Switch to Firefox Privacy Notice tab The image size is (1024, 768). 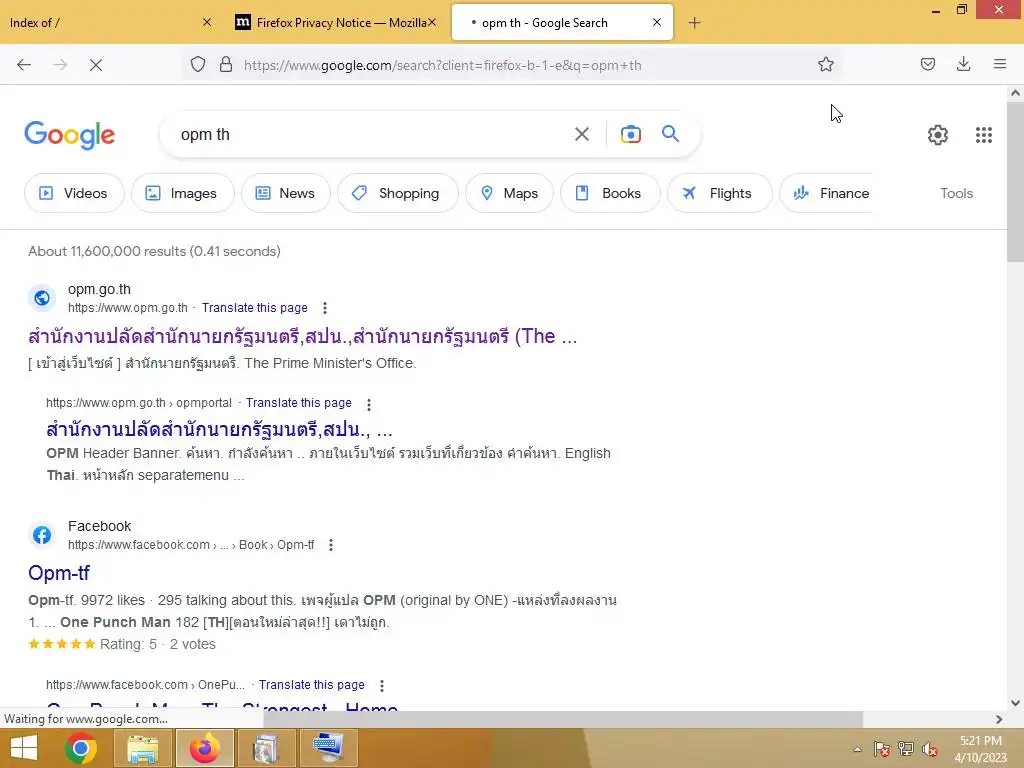pos(334,22)
